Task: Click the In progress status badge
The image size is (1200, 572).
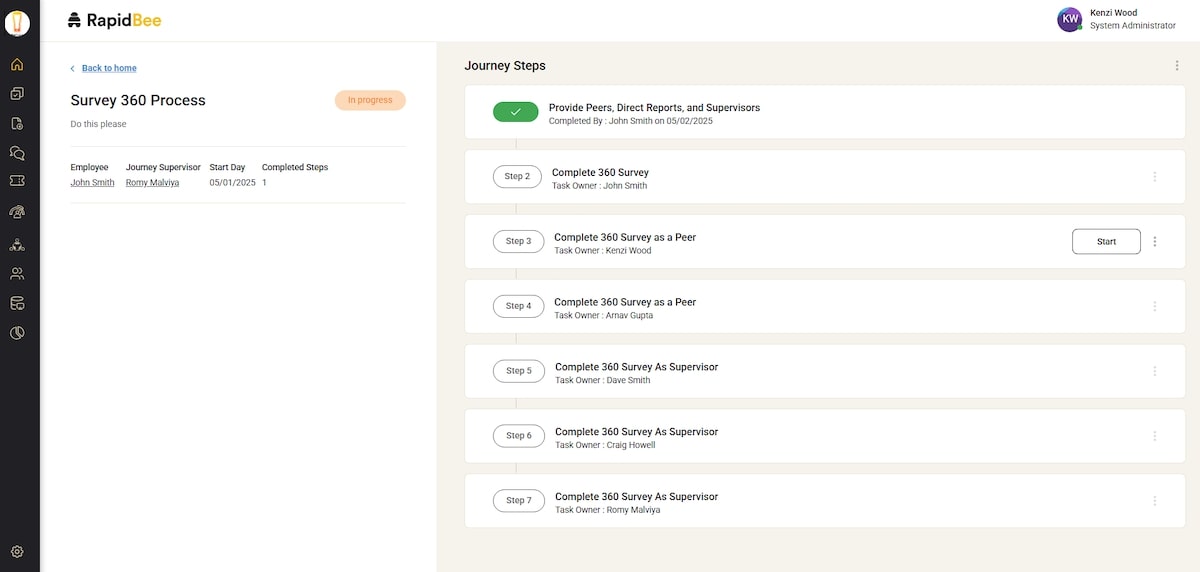Action: coord(370,100)
